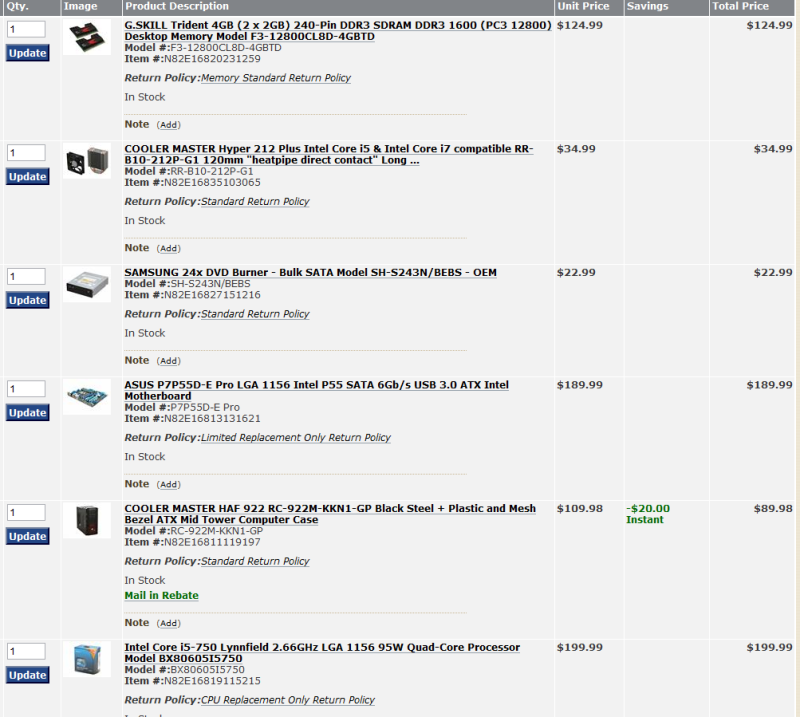800x717 pixels.
Task: Add a note to ASUS motherboard item
Action: [x=169, y=484]
